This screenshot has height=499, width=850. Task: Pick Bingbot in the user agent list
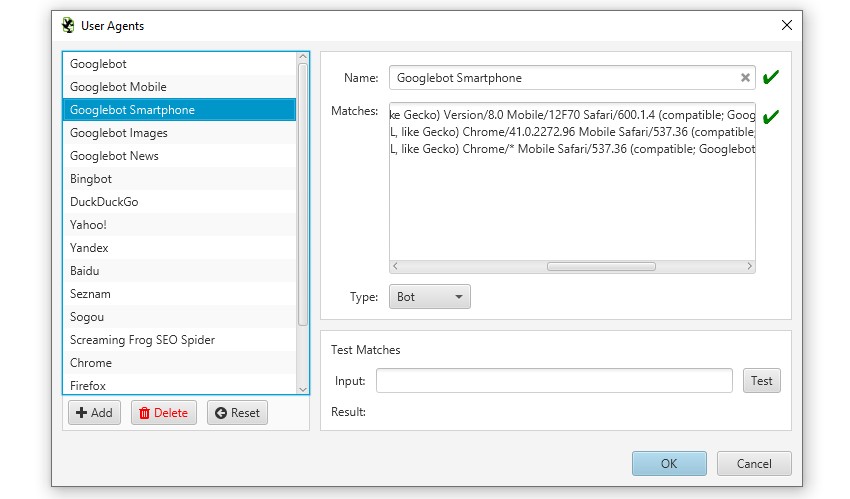point(179,179)
